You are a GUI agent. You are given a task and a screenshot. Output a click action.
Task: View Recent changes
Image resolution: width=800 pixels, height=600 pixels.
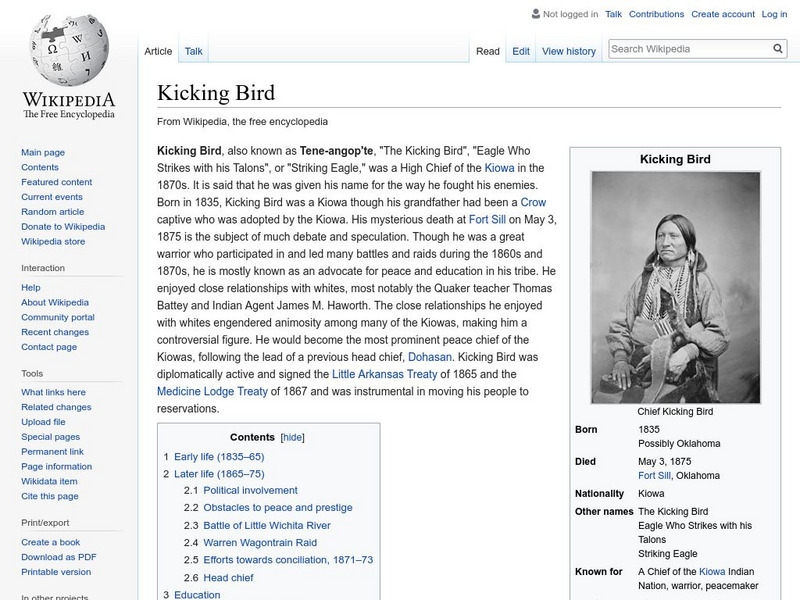coord(55,332)
